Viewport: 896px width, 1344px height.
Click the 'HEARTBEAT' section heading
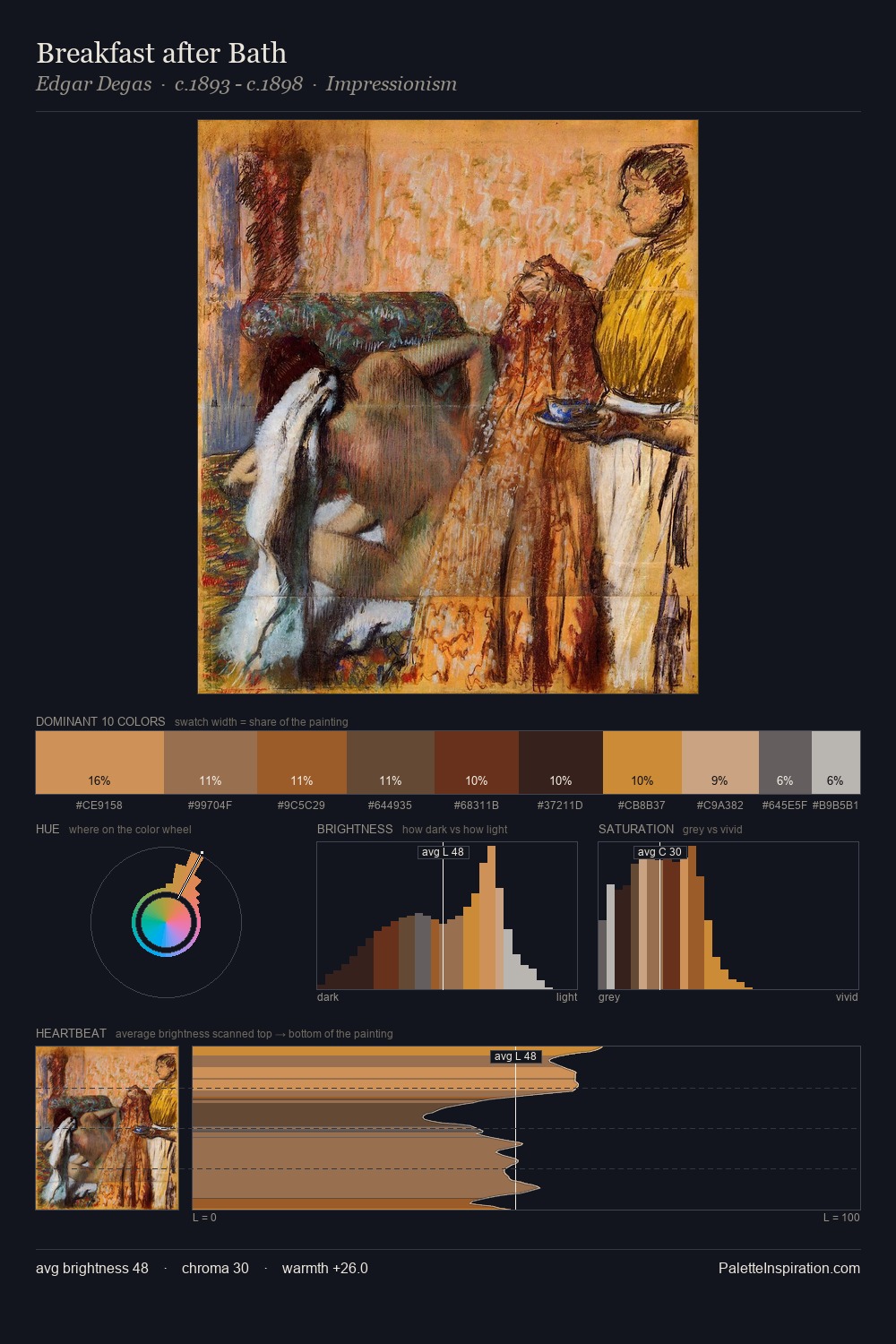click(x=71, y=1033)
